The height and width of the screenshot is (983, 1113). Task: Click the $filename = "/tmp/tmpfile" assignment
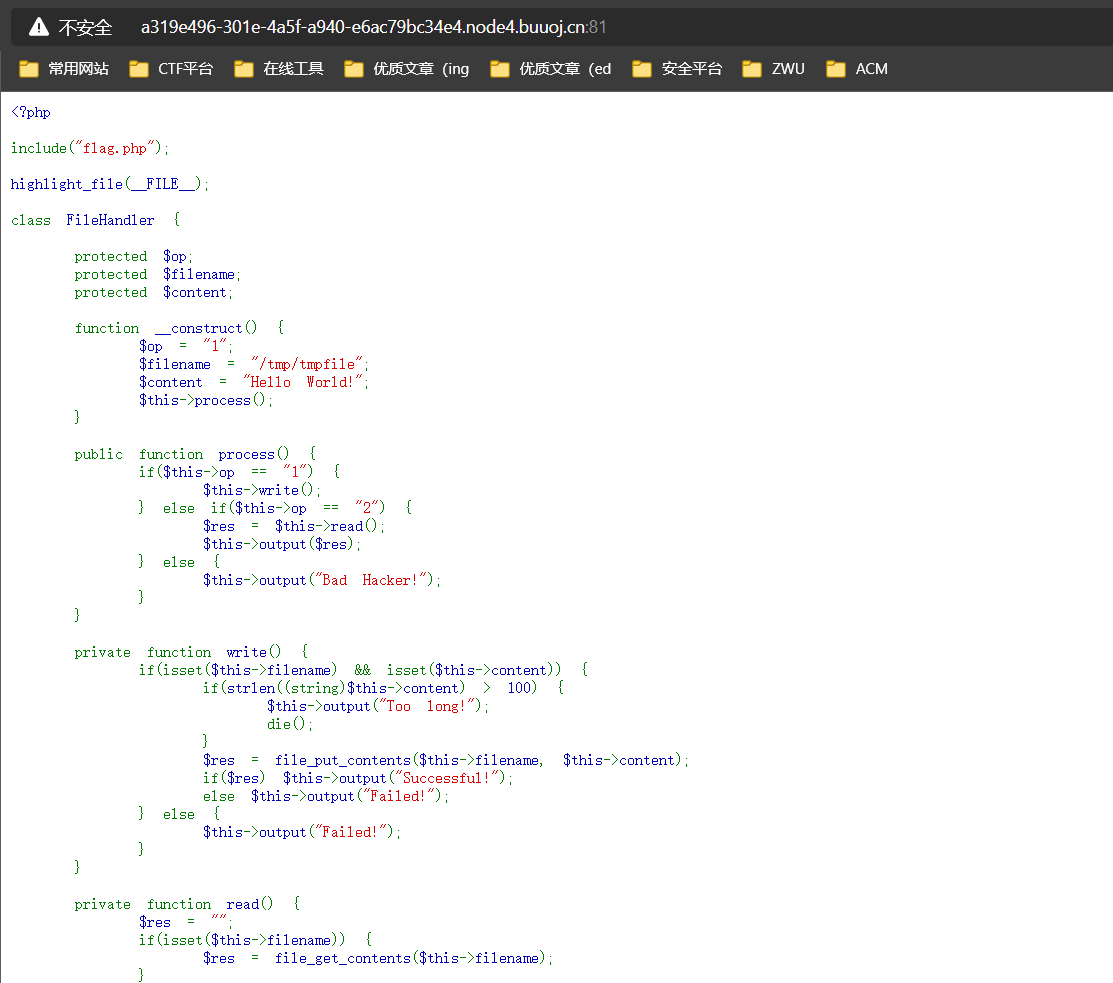coord(254,364)
